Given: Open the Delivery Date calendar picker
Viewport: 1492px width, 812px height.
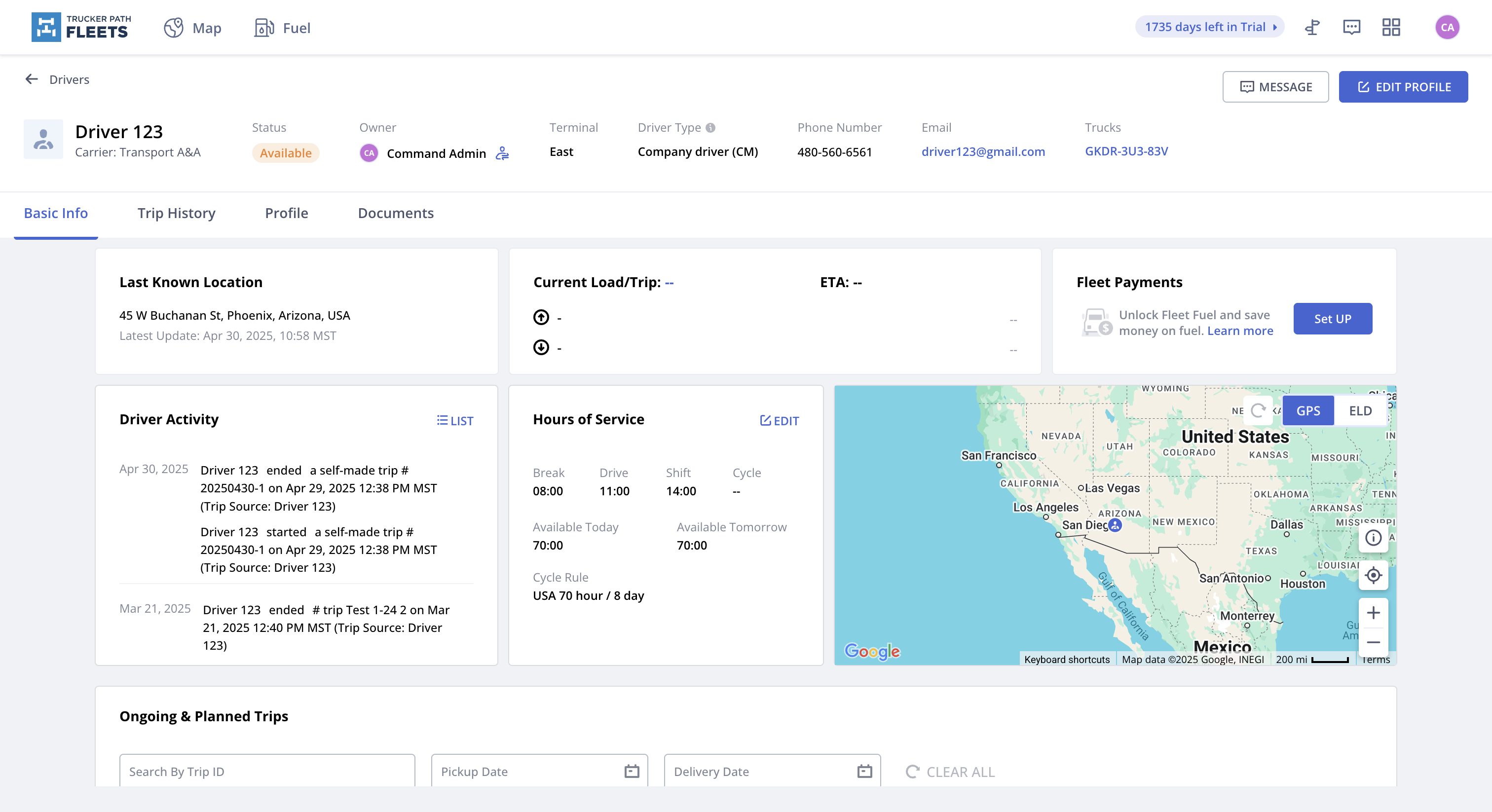Looking at the screenshot, I should [864, 771].
